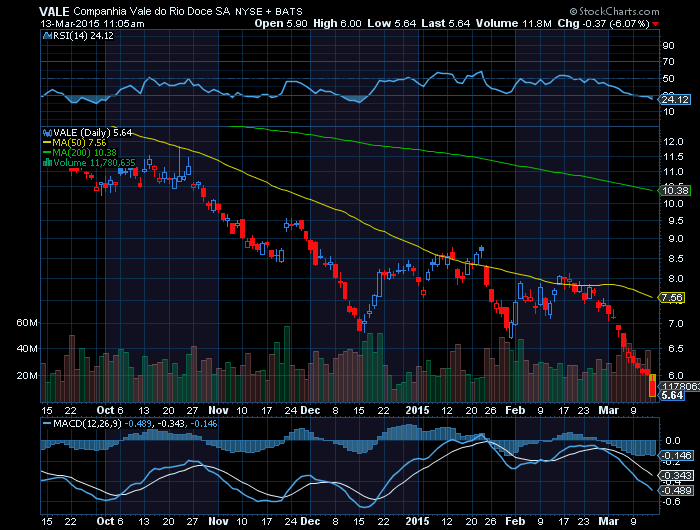This screenshot has height=530, width=700.
Task: Click the MACD legend line marker
Action: coord(47,423)
